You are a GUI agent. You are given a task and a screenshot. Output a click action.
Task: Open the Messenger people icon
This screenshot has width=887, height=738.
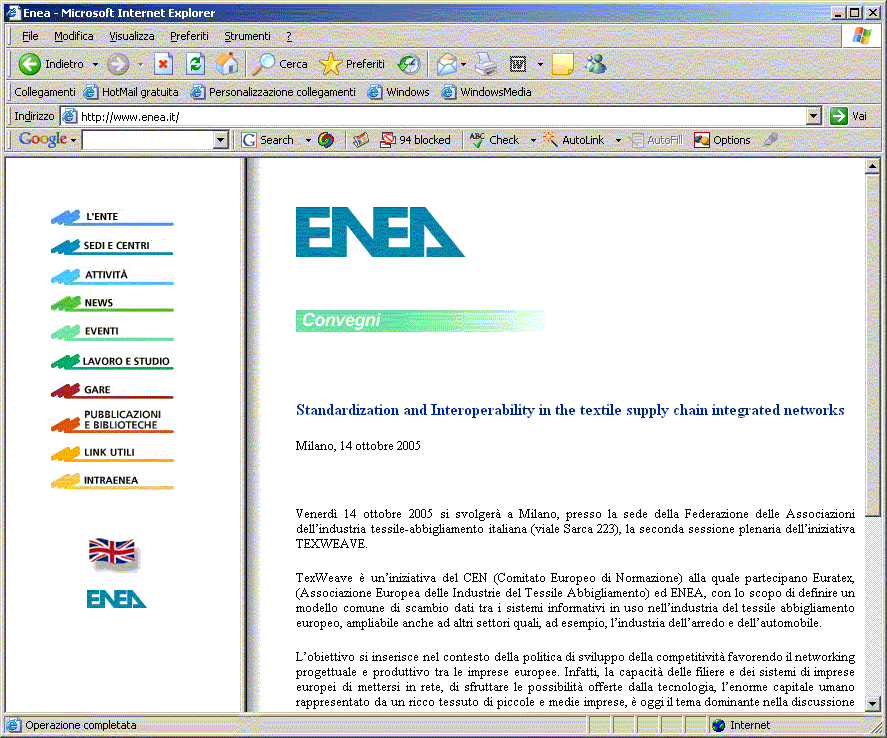(x=595, y=64)
